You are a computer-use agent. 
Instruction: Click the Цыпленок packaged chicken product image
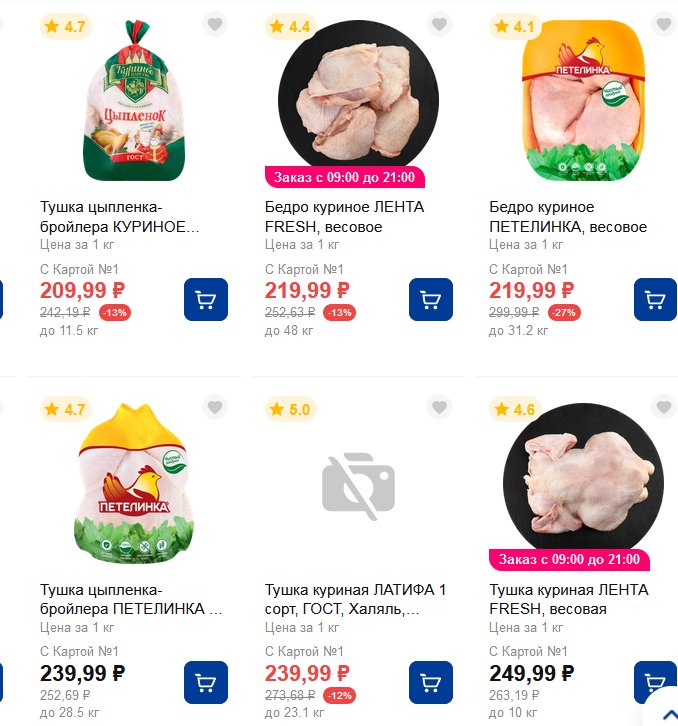click(134, 100)
